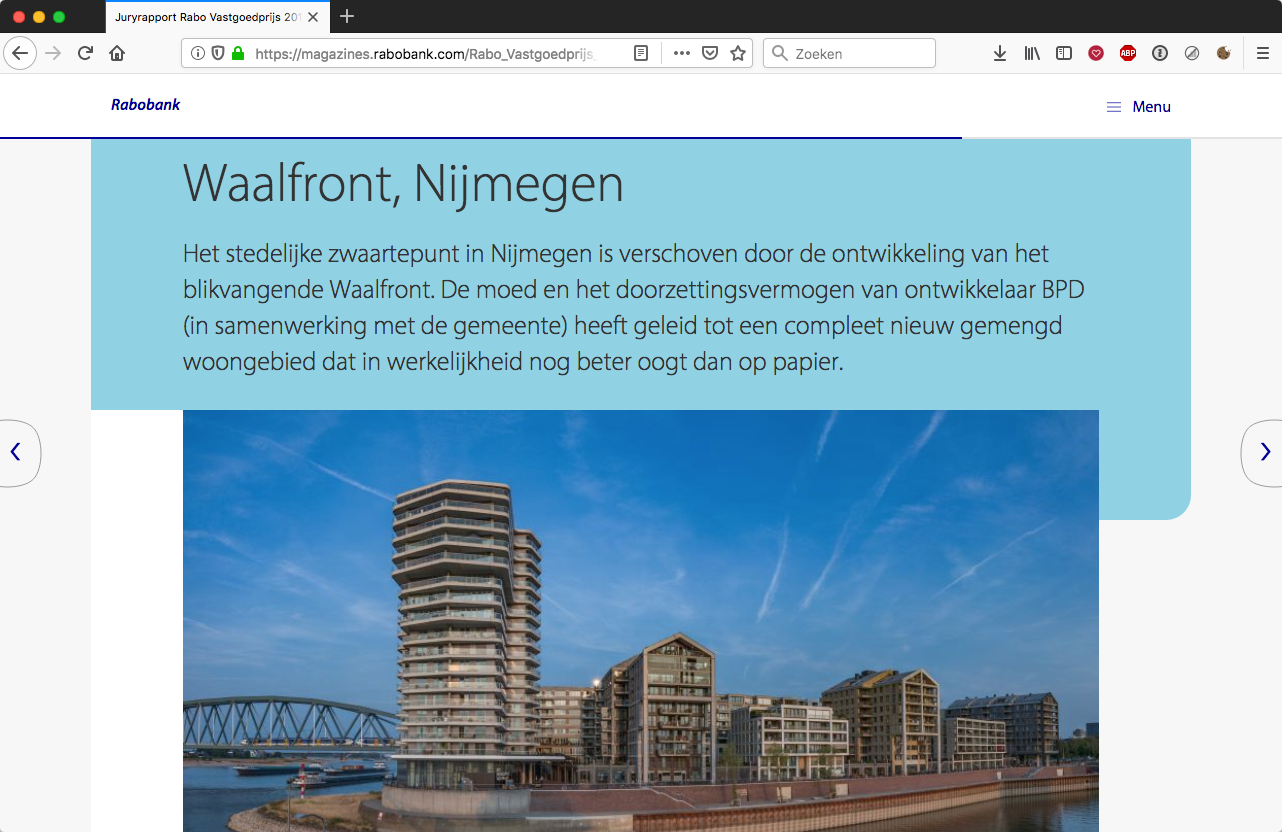Select the Juryrapport Rabo Vastgoedprijs tab
The image size is (1282, 832).
207,17
